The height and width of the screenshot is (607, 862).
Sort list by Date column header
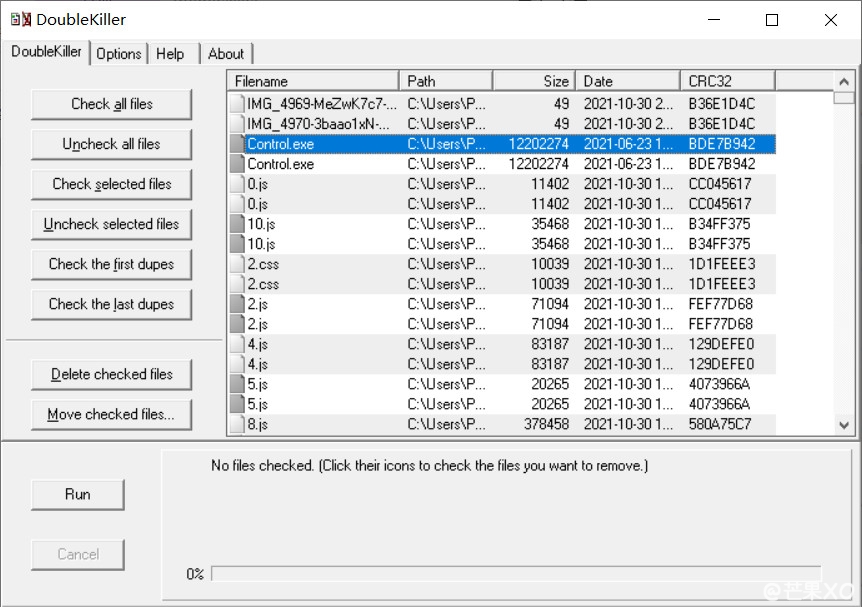628,81
